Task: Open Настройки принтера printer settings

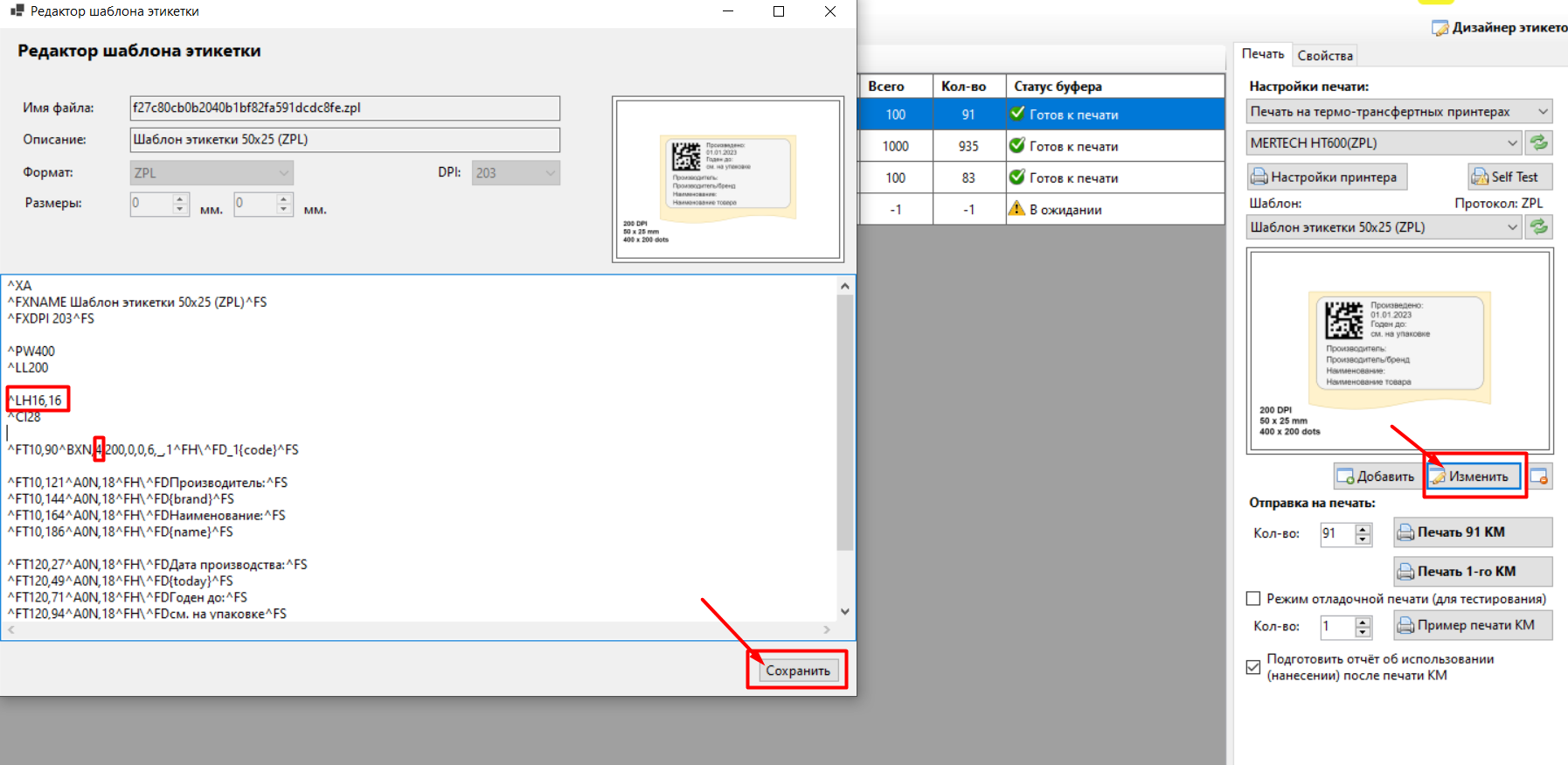Action: tap(1326, 177)
